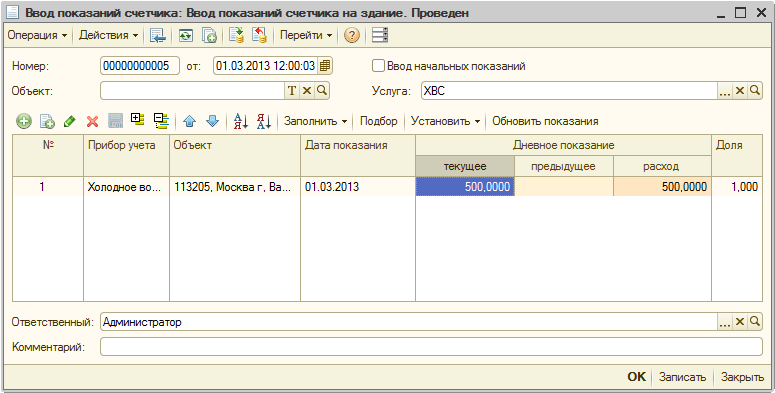775x393 pixels.
Task: Click the № column header
Action: (48, 155)
